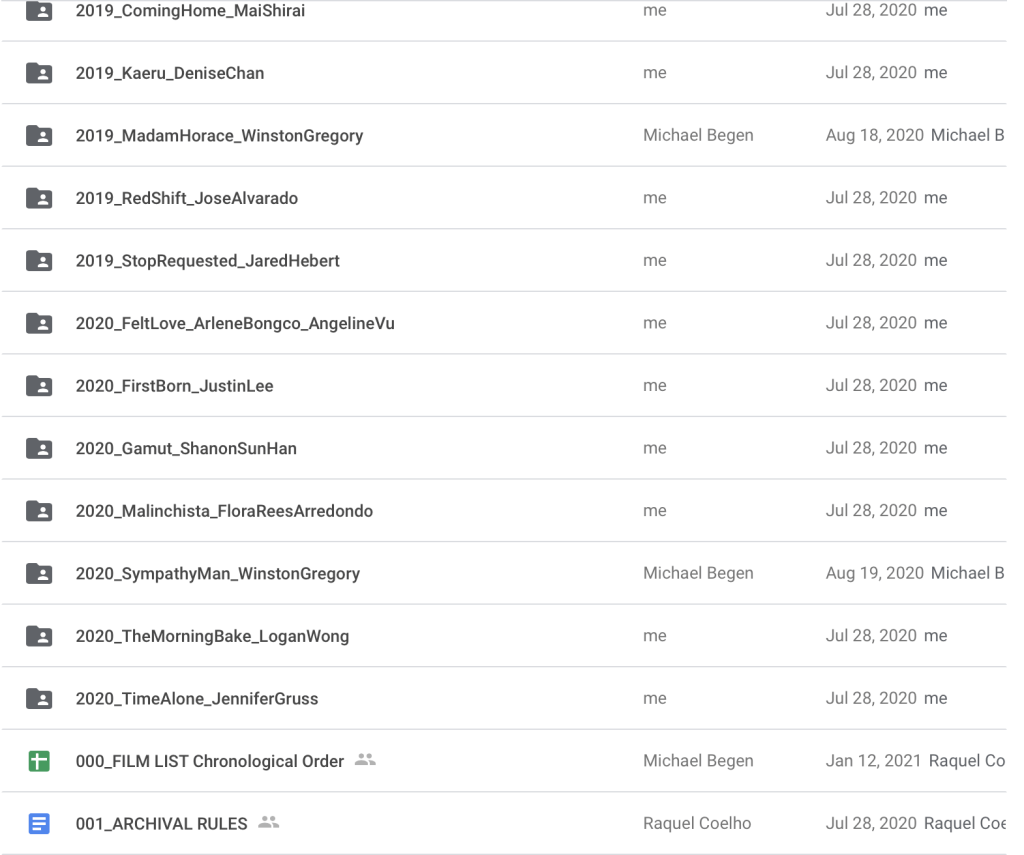Open 000_FILM LIST Chronological Order spreadsheet name
The image size is (1024, 855).
pos(209,761)
